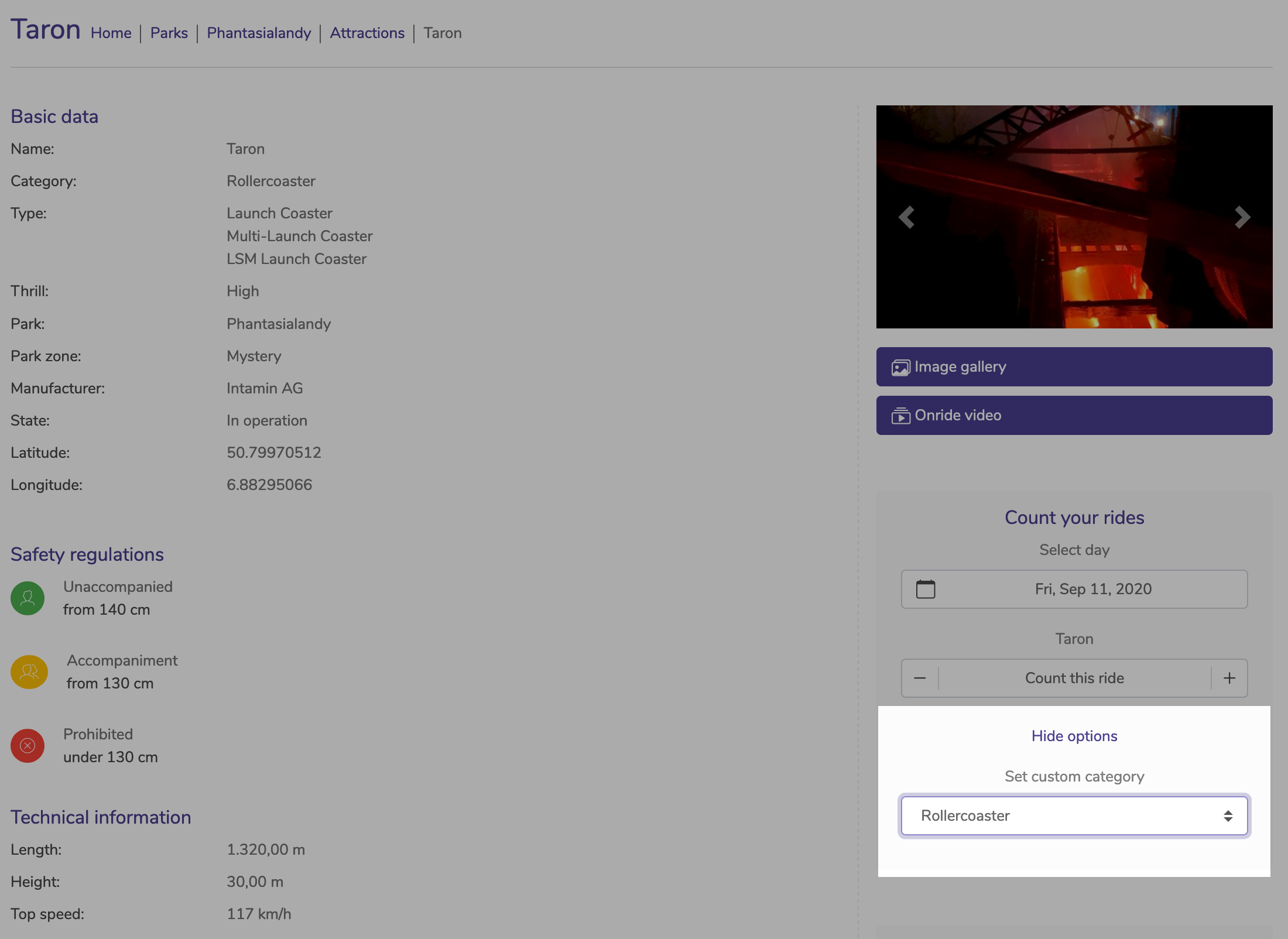Viewport: 1288px width, 939px height.
Task: Click the green Unaccompanied safety icon
Action: (x=28, y=598)
